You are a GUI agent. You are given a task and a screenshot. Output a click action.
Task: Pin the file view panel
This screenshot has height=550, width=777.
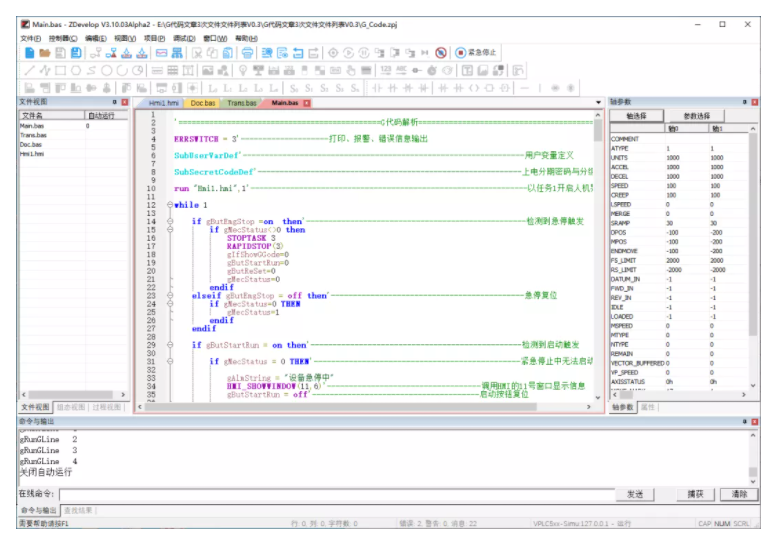[x=114, y=102]
